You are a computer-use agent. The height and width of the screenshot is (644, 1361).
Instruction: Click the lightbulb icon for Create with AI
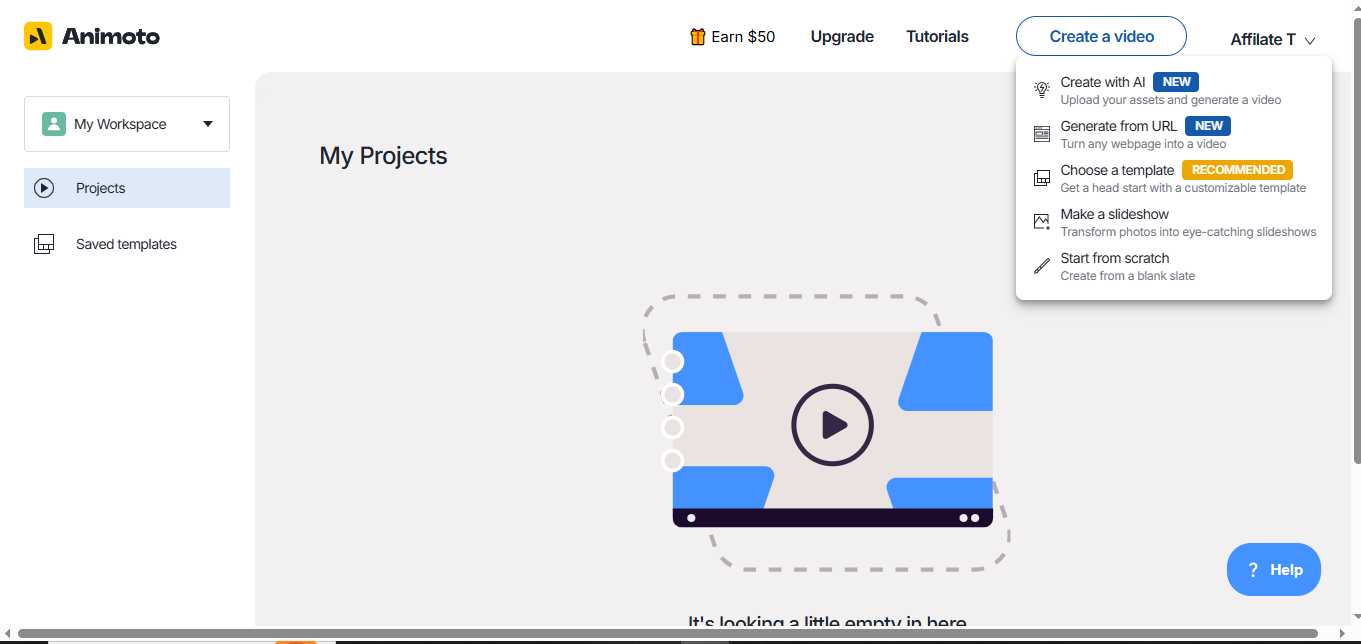tap(1042, 90)
